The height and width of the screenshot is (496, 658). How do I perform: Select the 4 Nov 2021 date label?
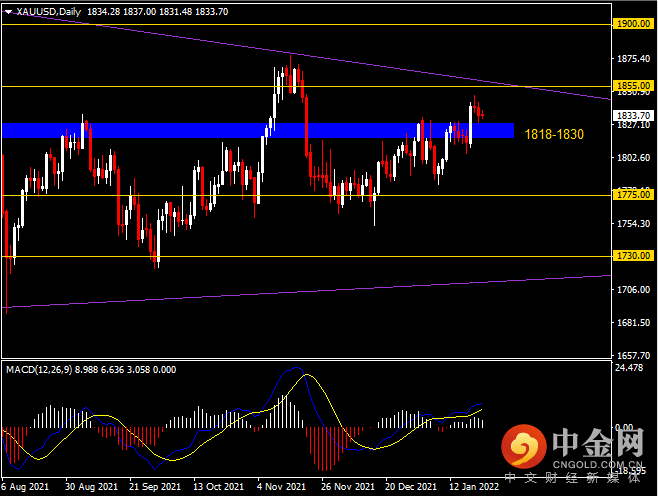click(x=281, y=487)
